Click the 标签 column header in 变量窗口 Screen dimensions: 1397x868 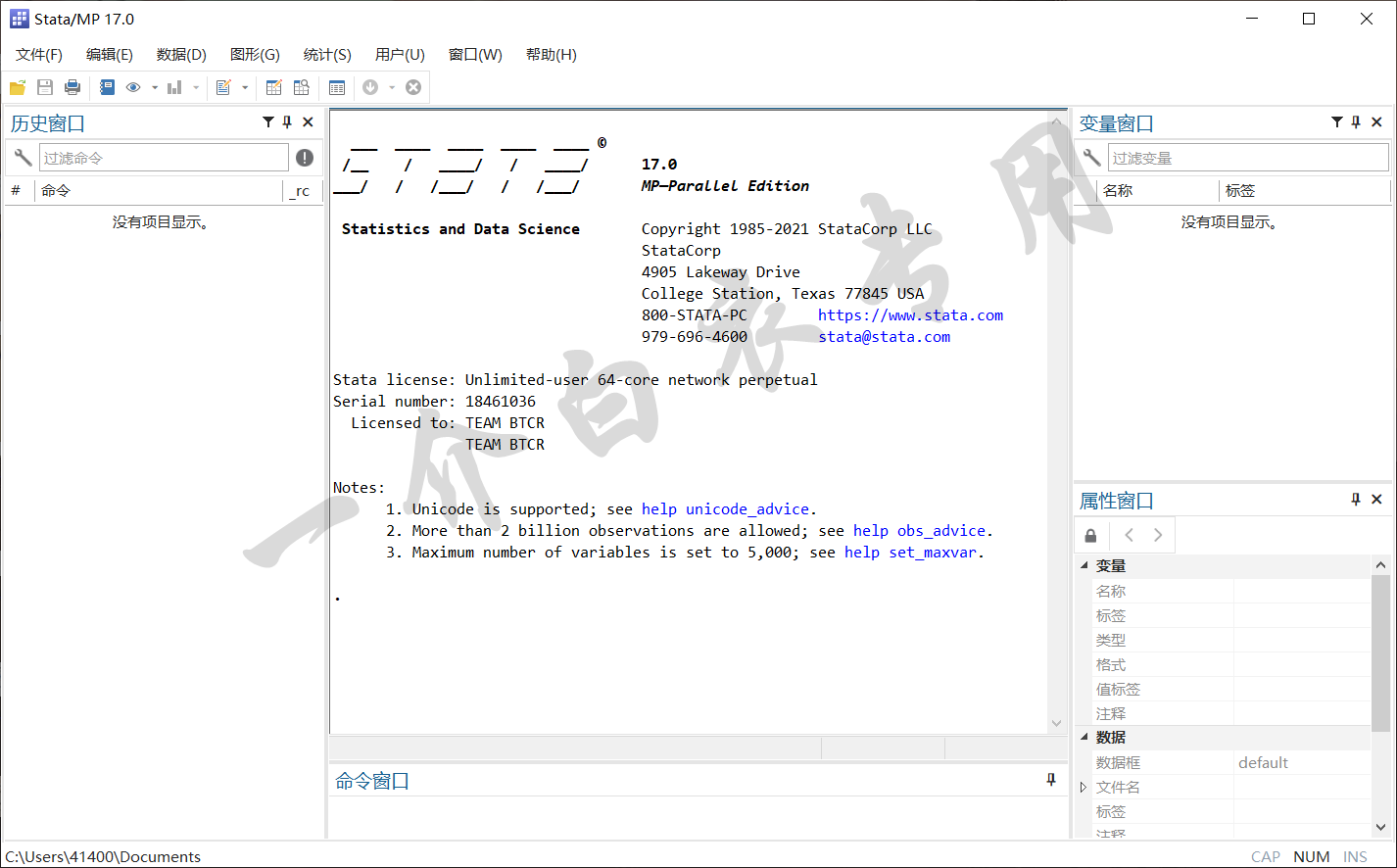pyautogui.click(x=1240, y=191)
